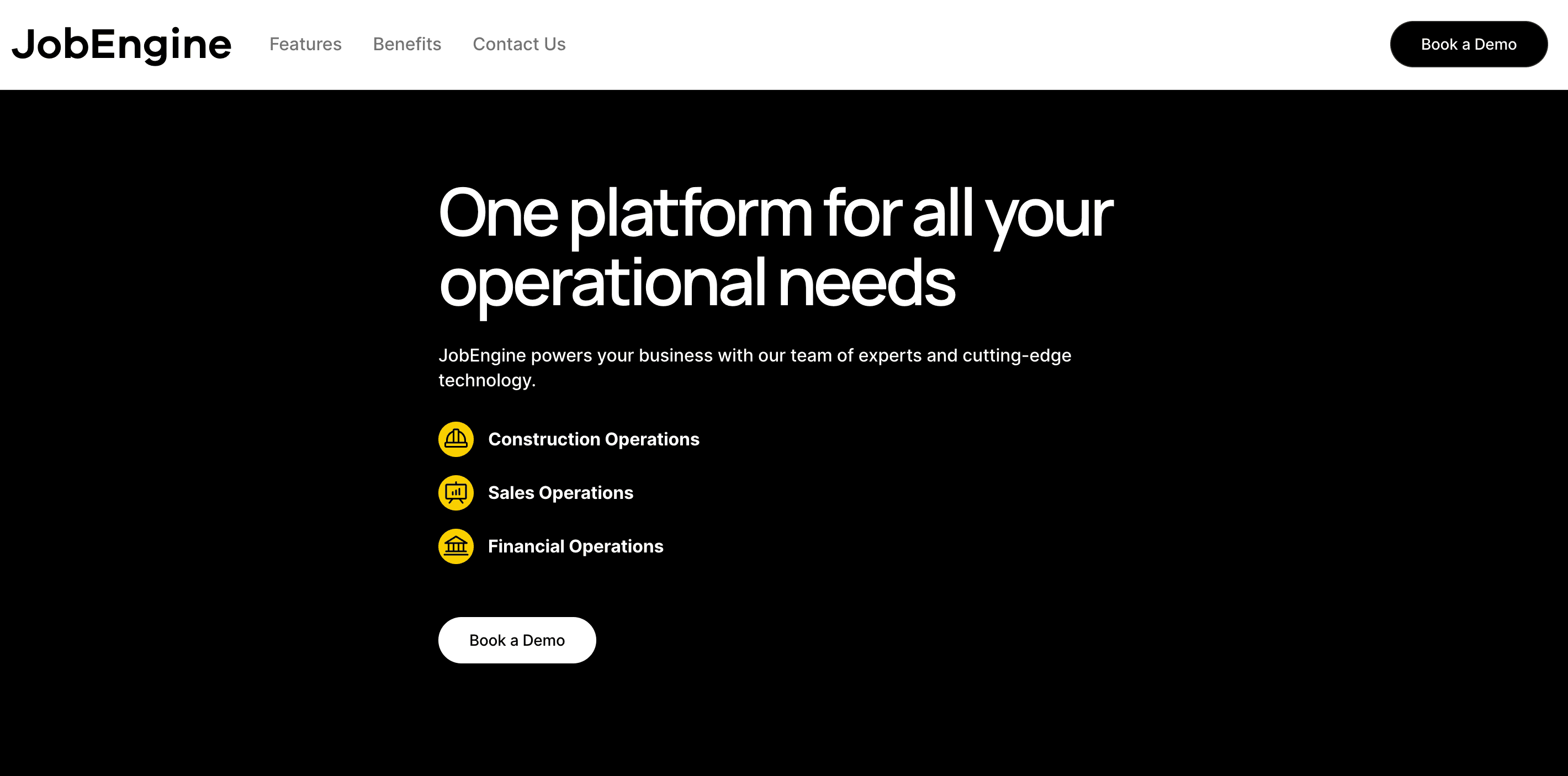Click the yellow circle beside Construction Operations
The height and width of the screenshot is (776, 1568).
[x=456, y=439]
